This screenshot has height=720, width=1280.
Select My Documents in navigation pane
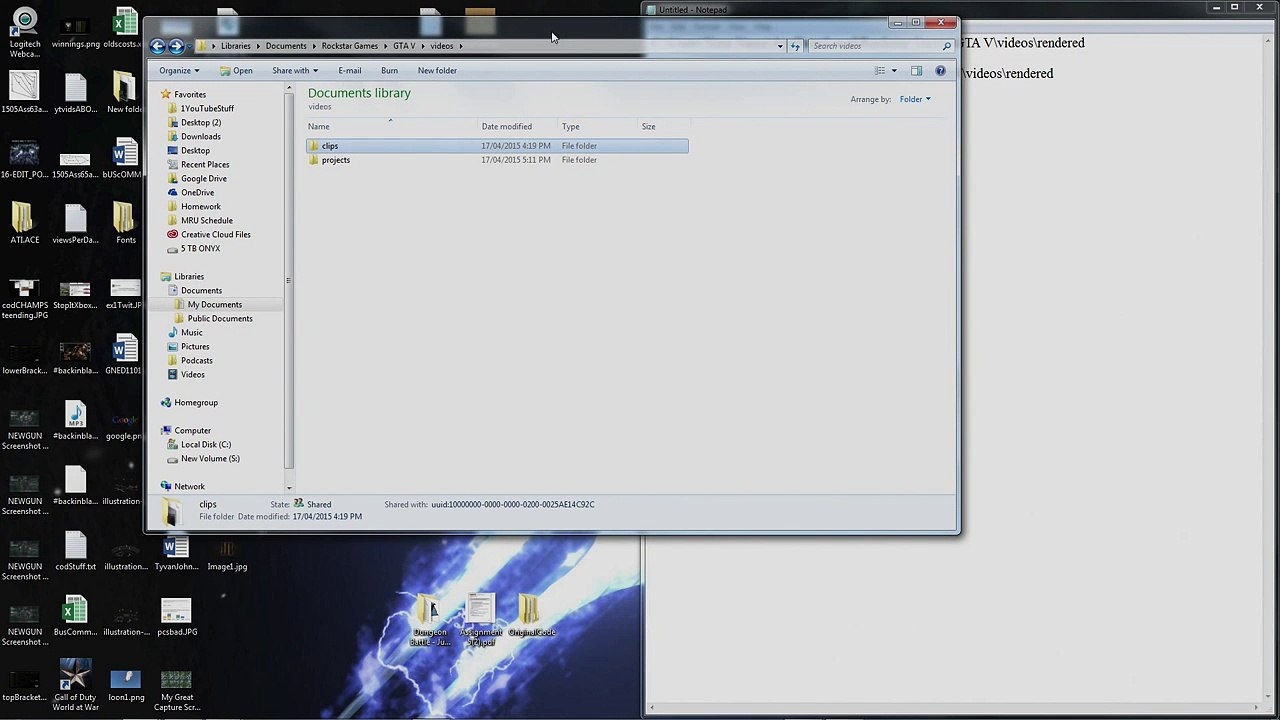click(x=214, y=304)
